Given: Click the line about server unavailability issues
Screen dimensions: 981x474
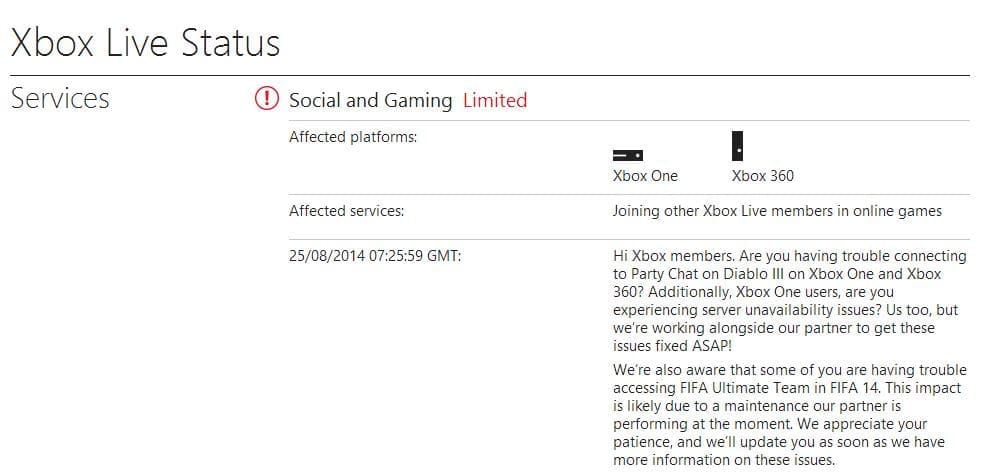Looking at the screenshot, I should pyautogui.click(x=760, y=310).
